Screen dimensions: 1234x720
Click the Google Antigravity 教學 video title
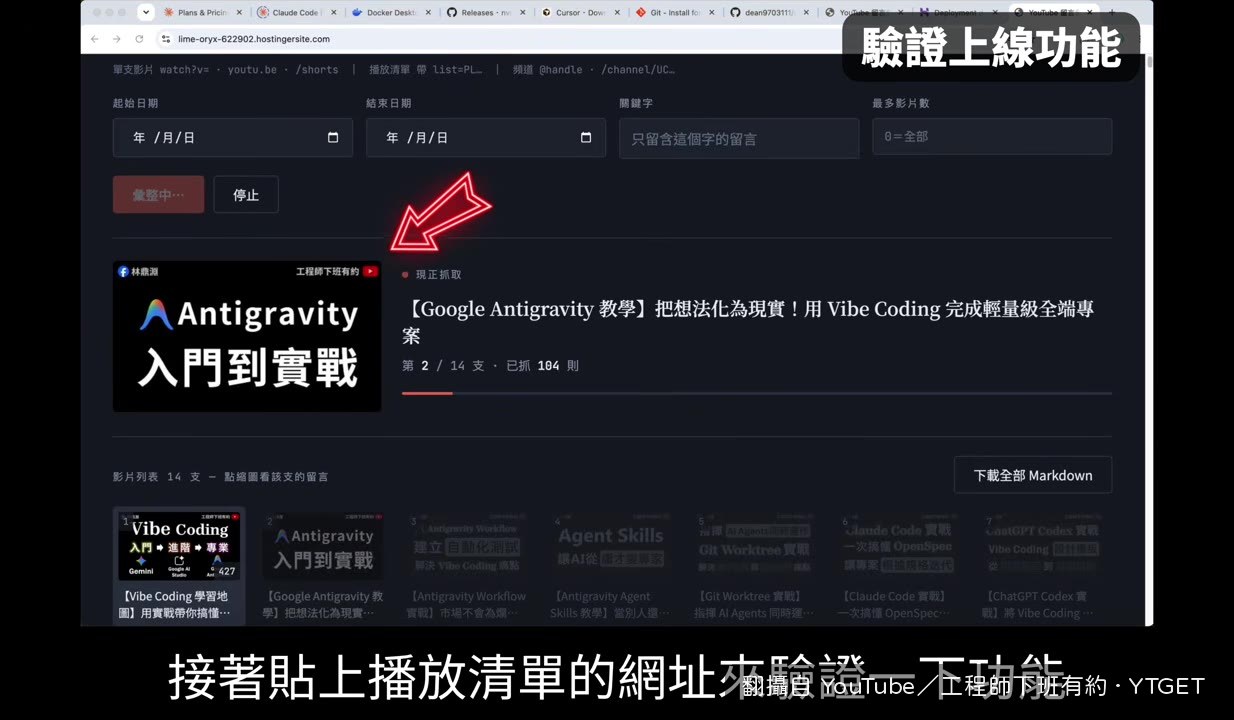pos(748,322)
